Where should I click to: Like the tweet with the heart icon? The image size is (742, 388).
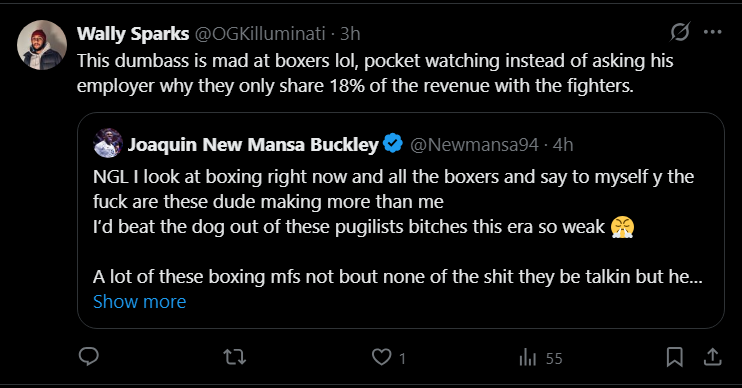pos(381,357)
